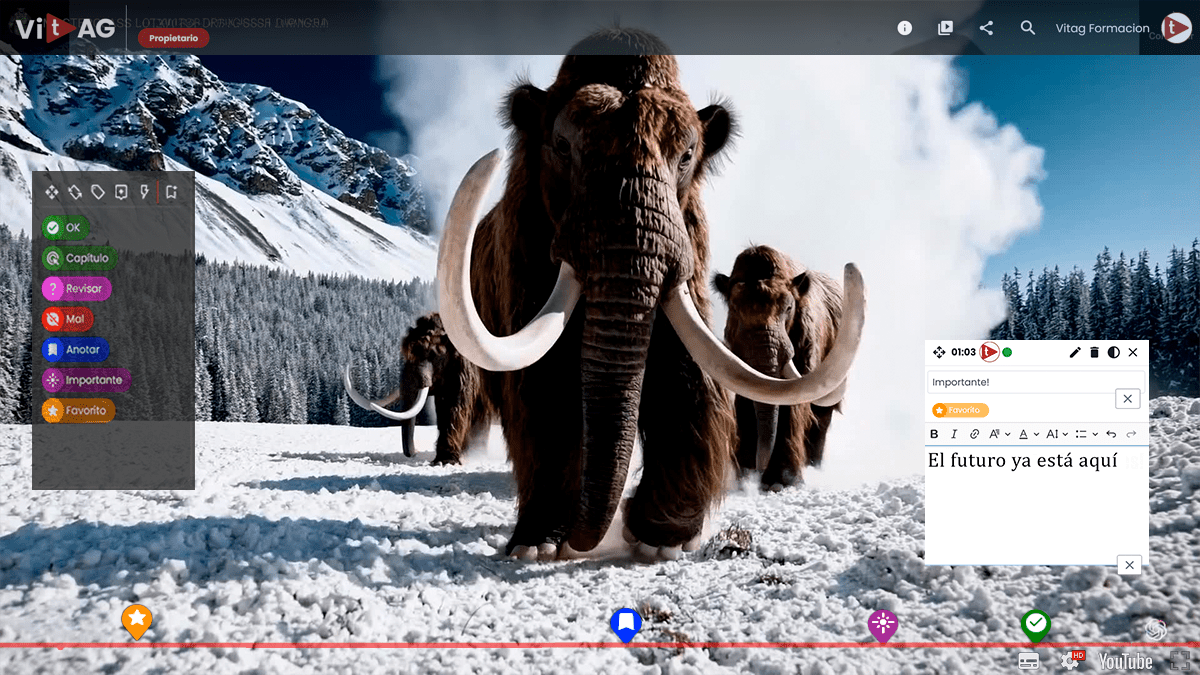Click the lightning bolt icon in tag panel
1200x675 pixels.
(144, 192)
